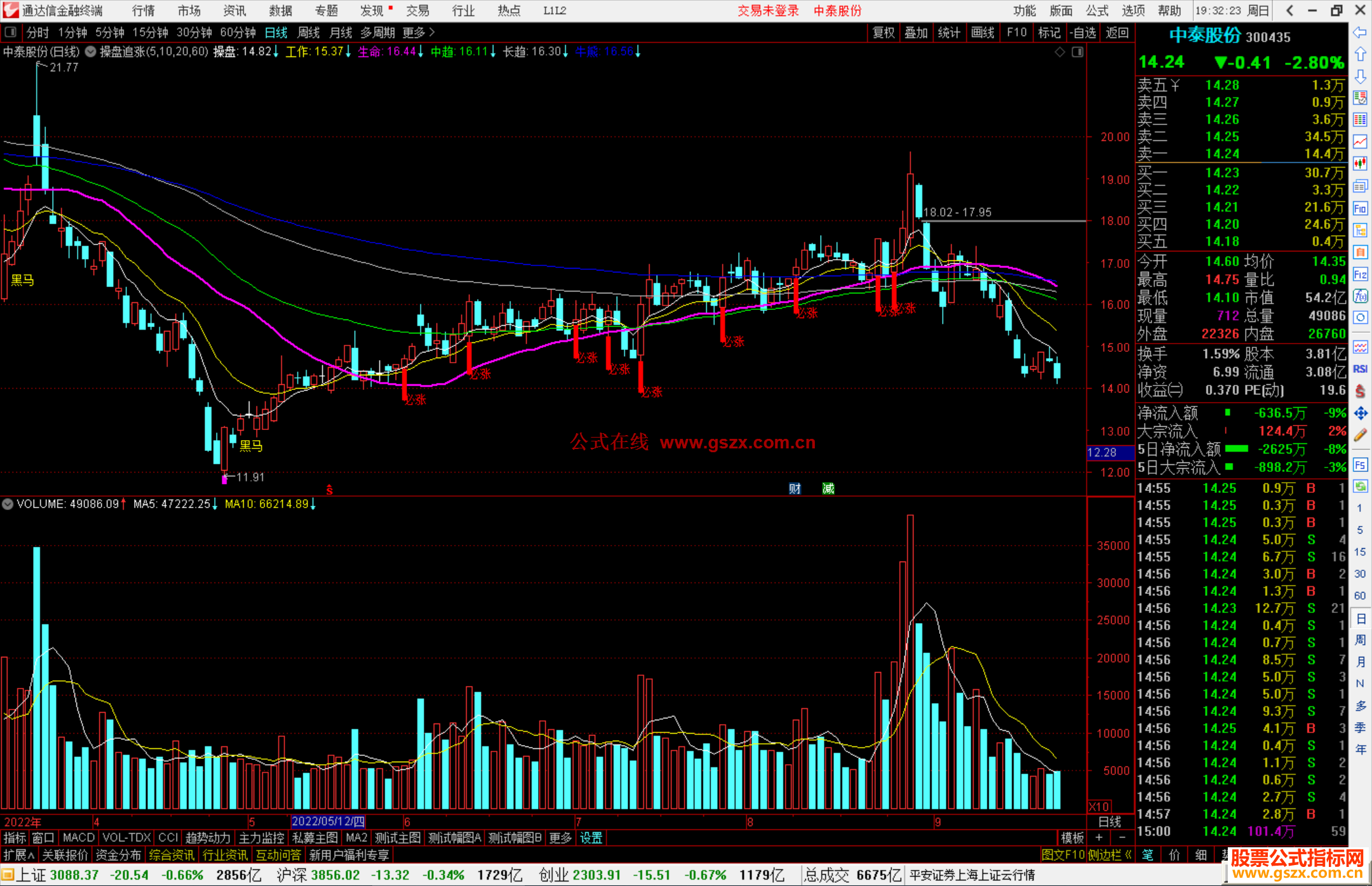Select 季 quarterly period in sidebar

tap(1360, 727)
